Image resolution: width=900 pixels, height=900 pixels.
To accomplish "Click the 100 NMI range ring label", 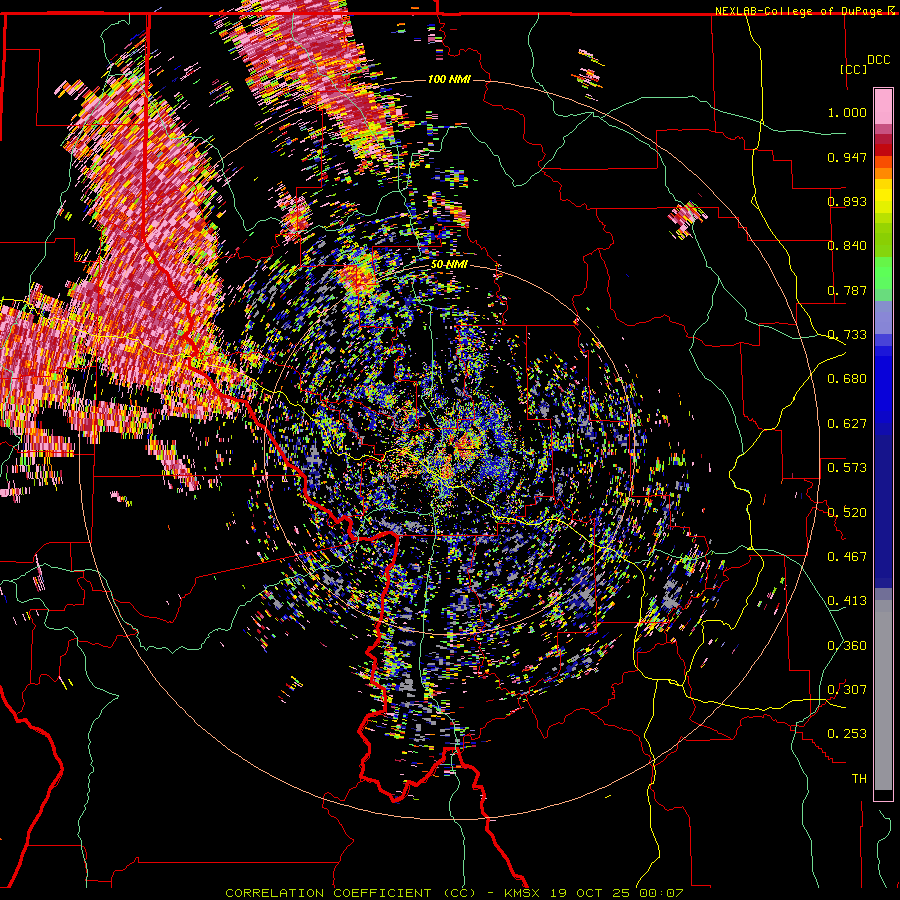I will (x=449, y=79).
